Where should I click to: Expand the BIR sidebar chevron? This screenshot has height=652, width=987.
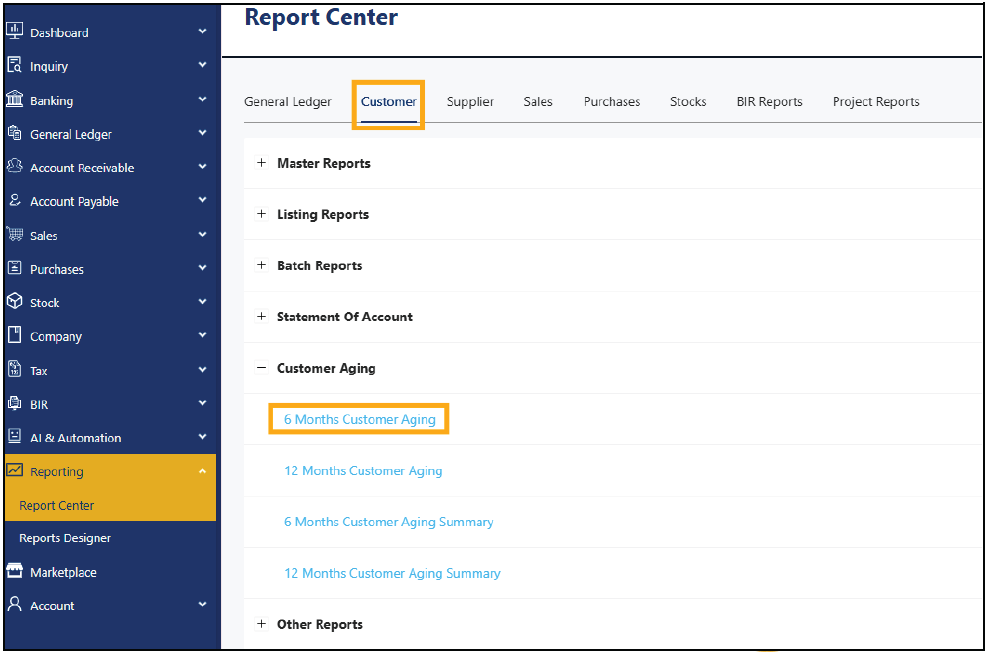(202, 403)
